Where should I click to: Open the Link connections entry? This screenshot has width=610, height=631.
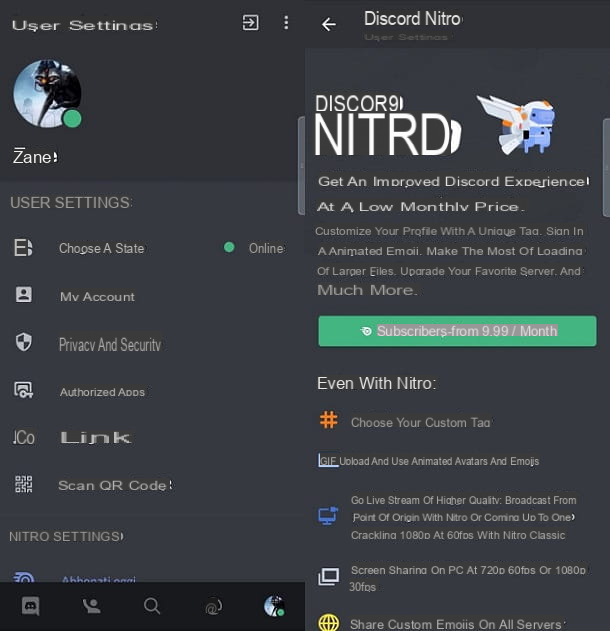(x=152, y=438)
